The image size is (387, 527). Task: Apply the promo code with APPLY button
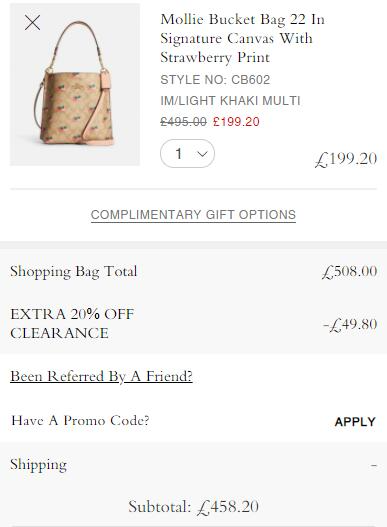point(355,422)
